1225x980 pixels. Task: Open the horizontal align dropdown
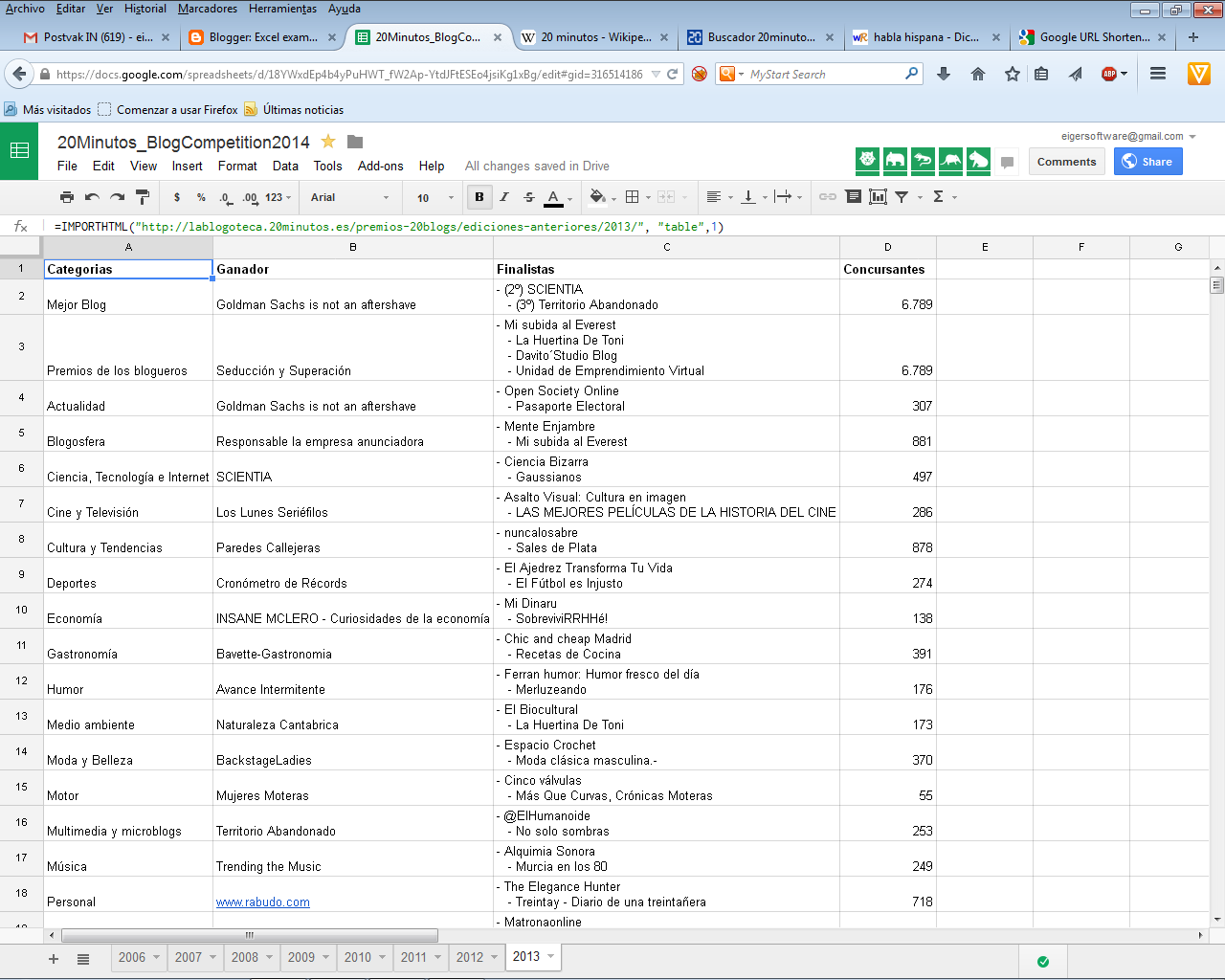(x=720, y=197)
